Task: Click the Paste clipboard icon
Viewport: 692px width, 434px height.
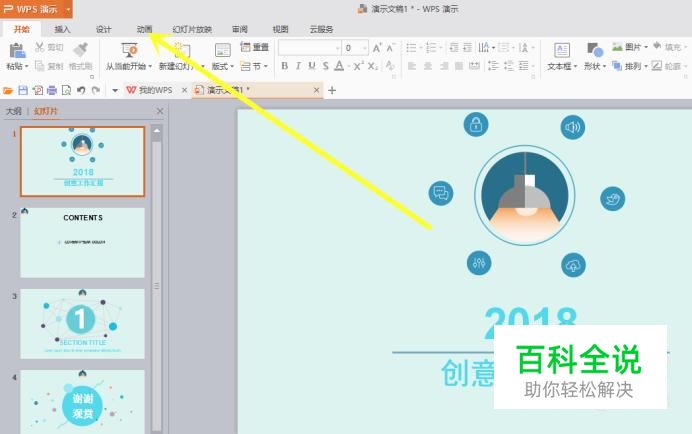Action: coord(17,50)
